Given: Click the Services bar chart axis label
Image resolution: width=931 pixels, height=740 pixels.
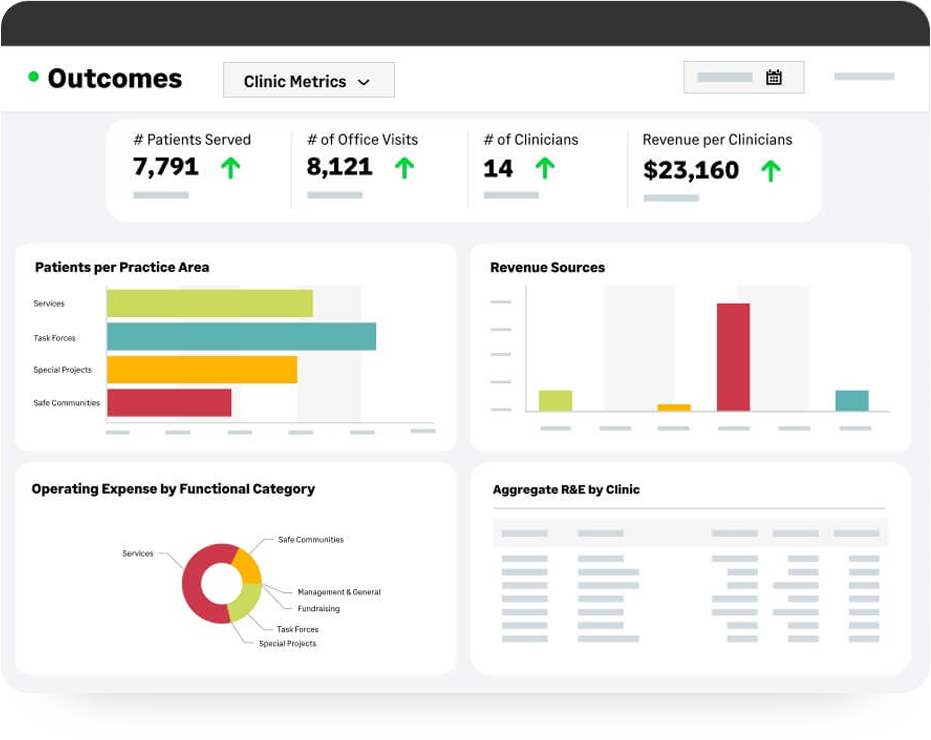Looking at the screenshot, I should [49, 303].
